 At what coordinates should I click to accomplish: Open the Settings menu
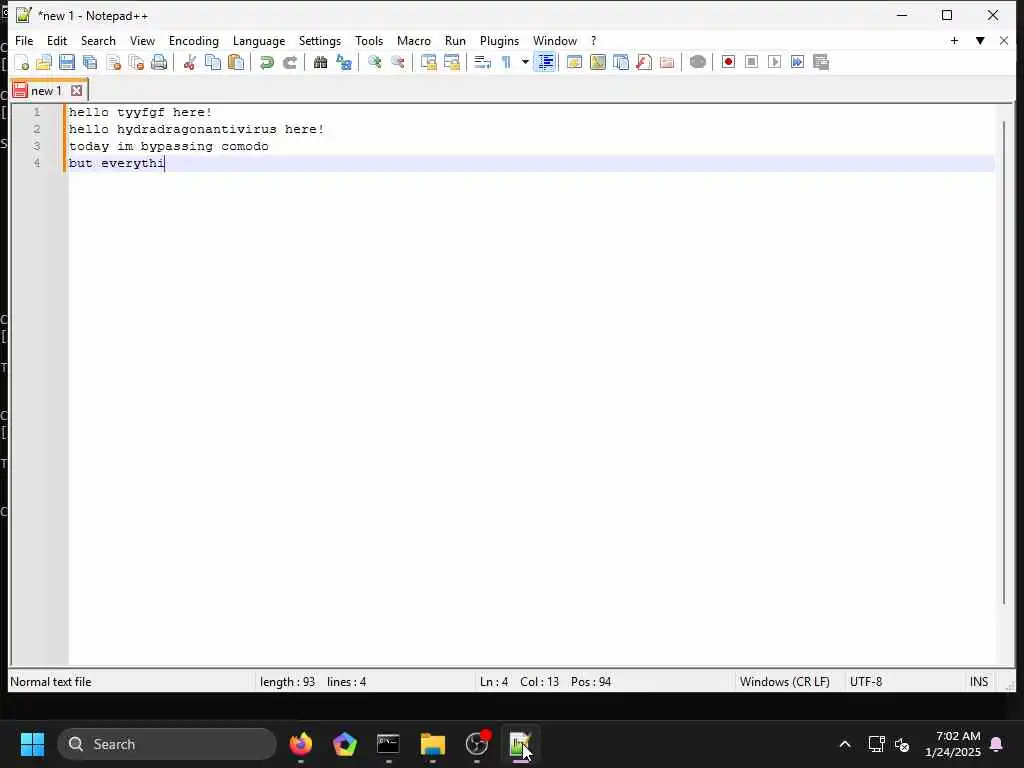(x=320, y=40)
